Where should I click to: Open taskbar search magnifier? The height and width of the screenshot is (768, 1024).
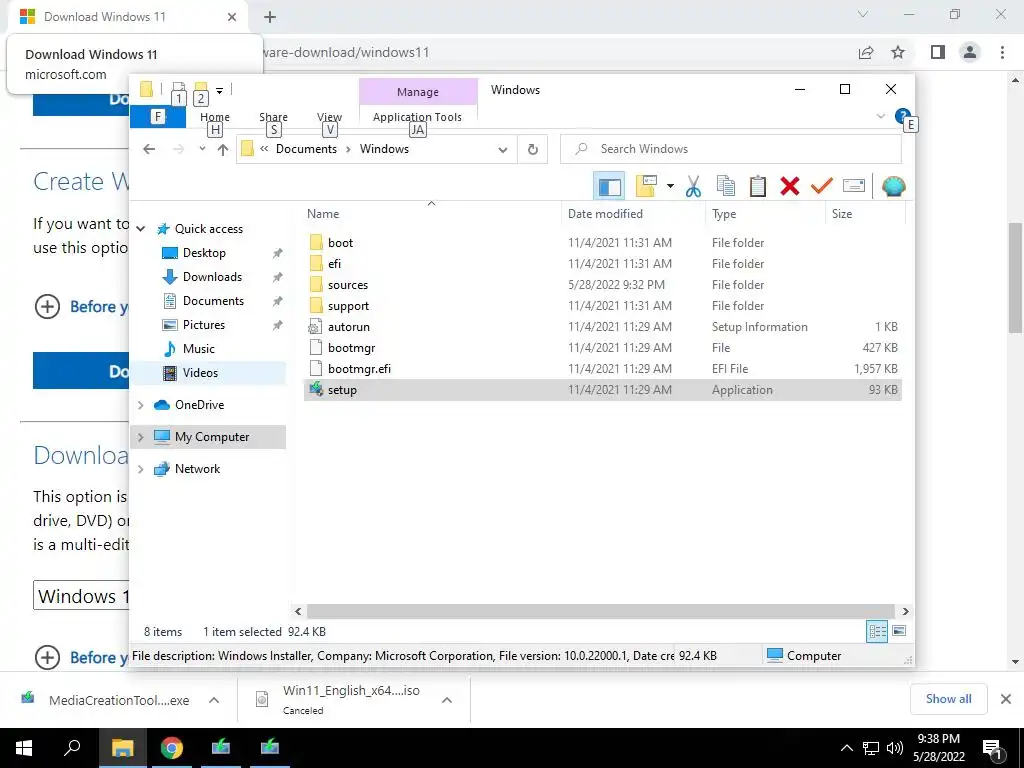pyautogui.click(x=72, y=747)
